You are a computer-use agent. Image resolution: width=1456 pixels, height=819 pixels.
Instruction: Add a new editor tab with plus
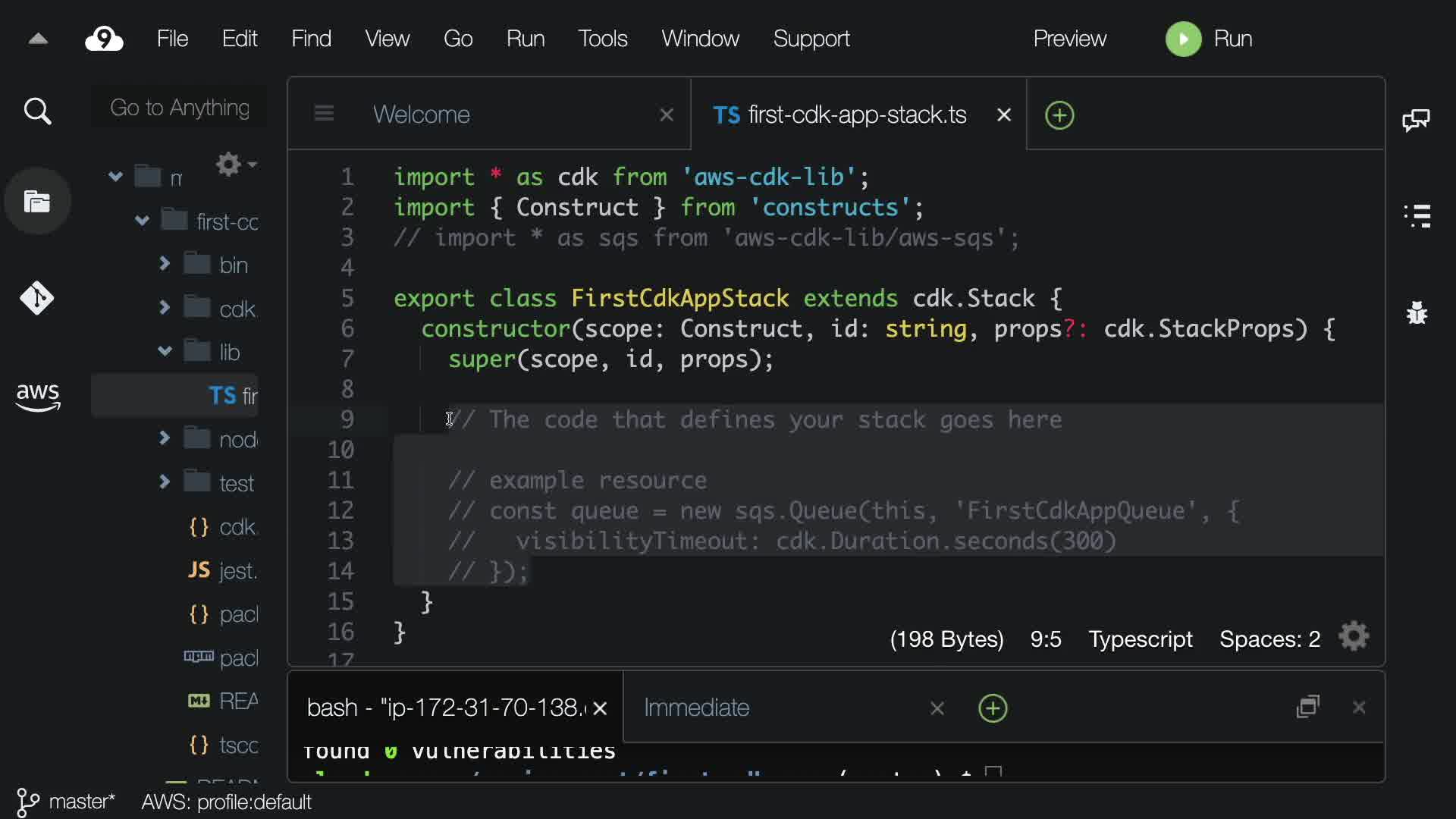point(1059,115)
